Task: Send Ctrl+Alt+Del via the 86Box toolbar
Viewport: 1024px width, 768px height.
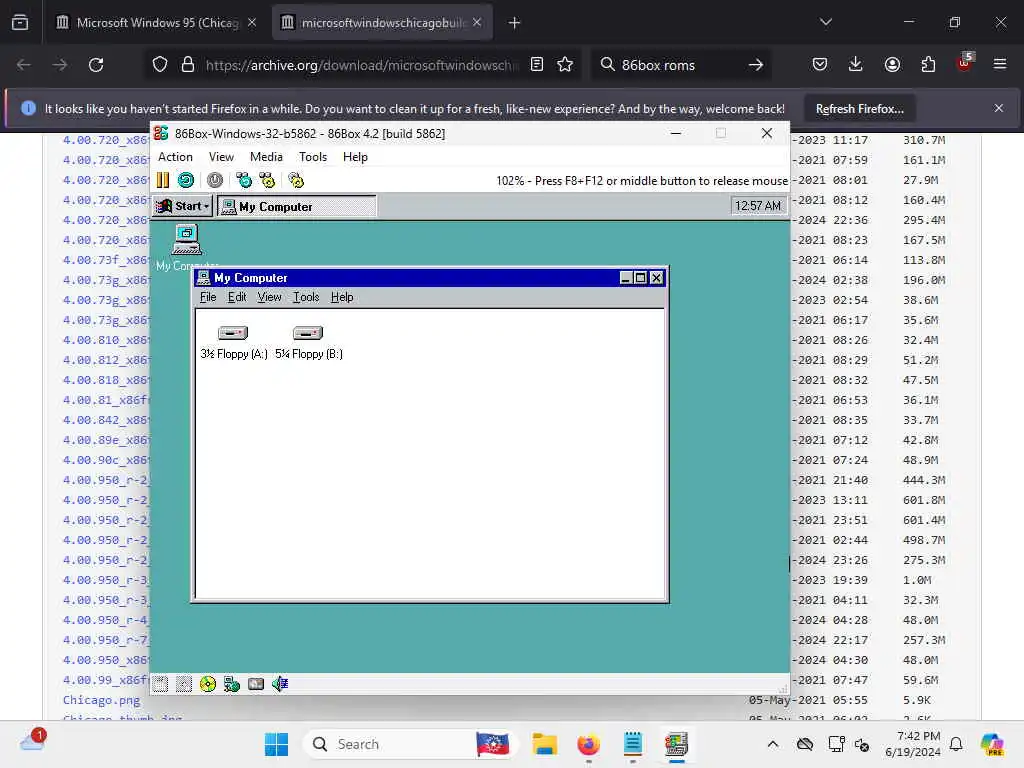Action: (244, 180)
